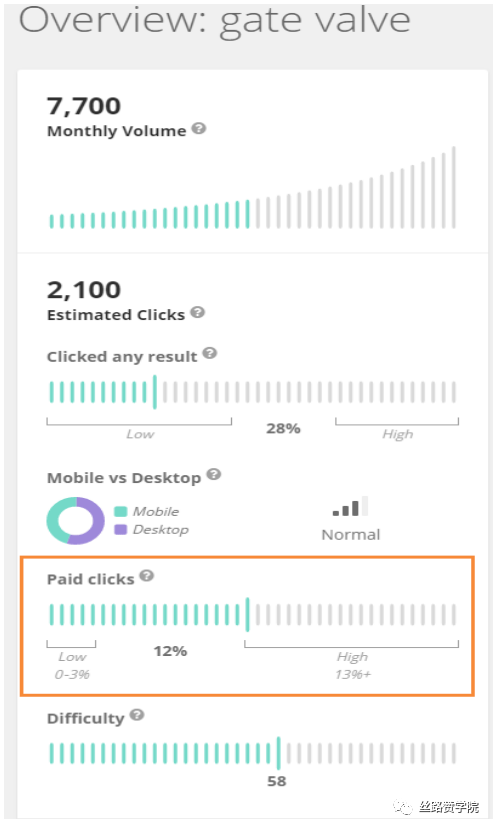
Task: Click the Difficulty bar marker above 58
Action: click(278, 753)
